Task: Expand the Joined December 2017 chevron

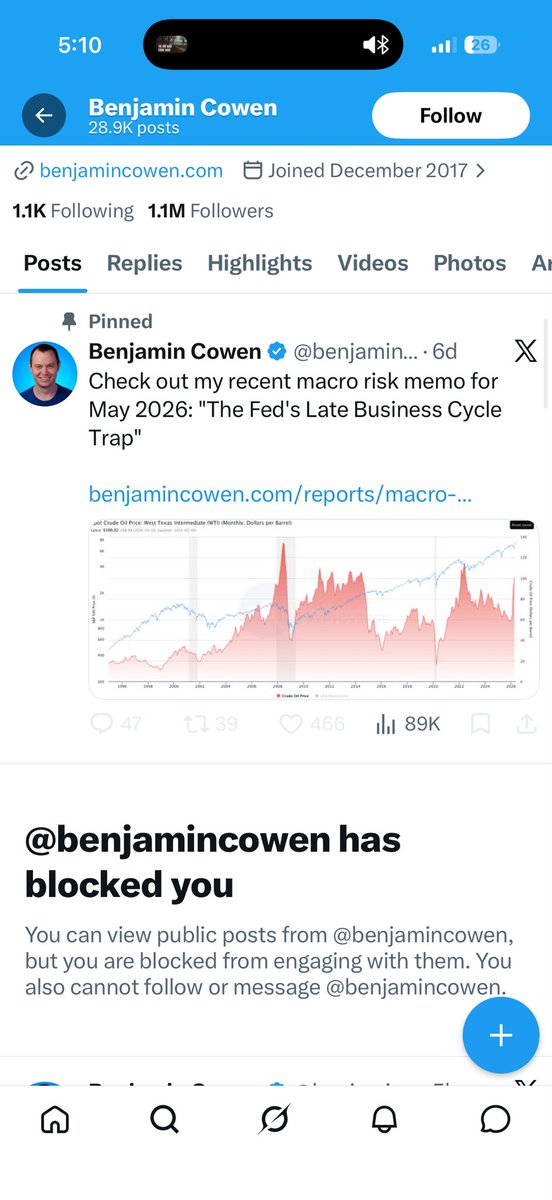Action: (x=481, y=171)
